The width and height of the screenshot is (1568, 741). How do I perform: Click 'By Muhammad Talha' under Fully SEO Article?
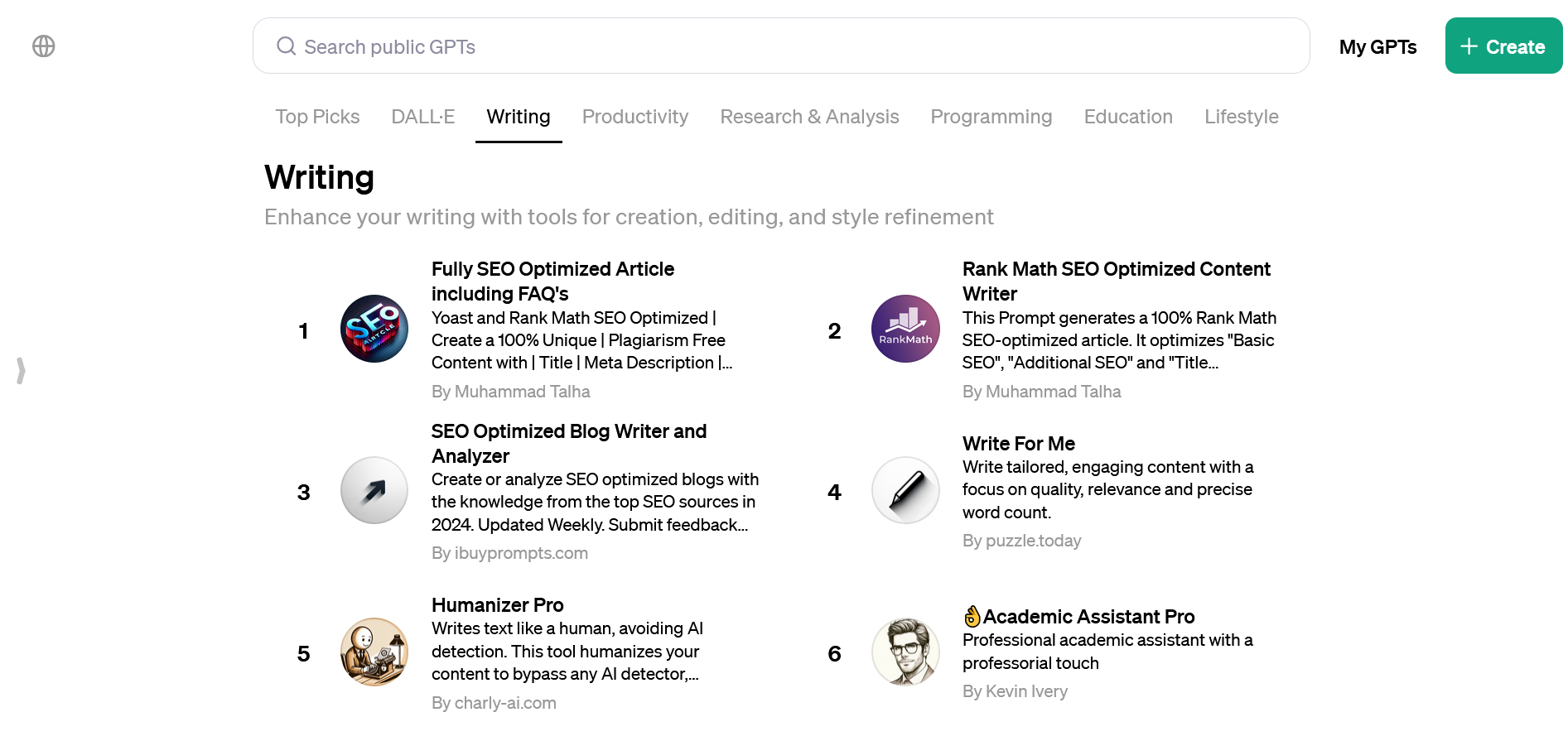pos(511,392)
